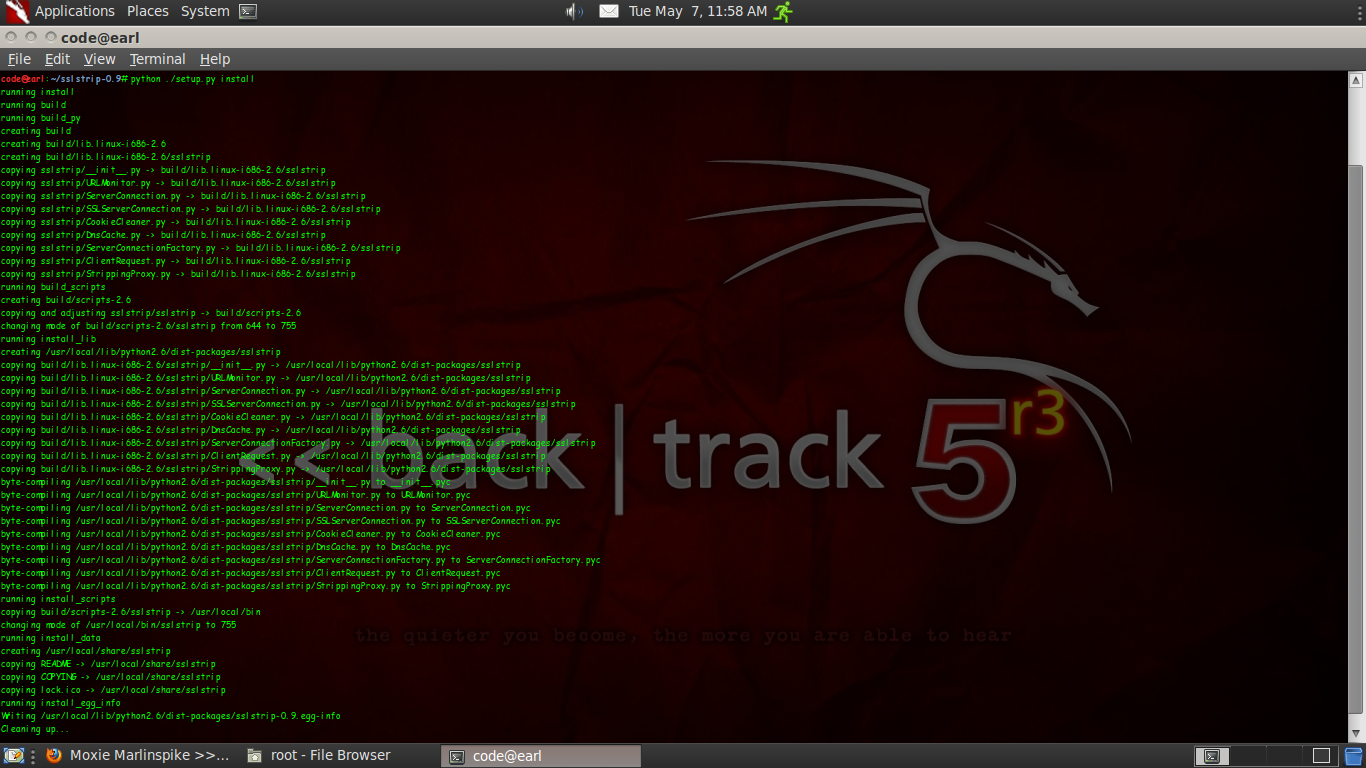Open the BackTrack dragon menu icon
The image size is (1366, 768).
[16, 11]
